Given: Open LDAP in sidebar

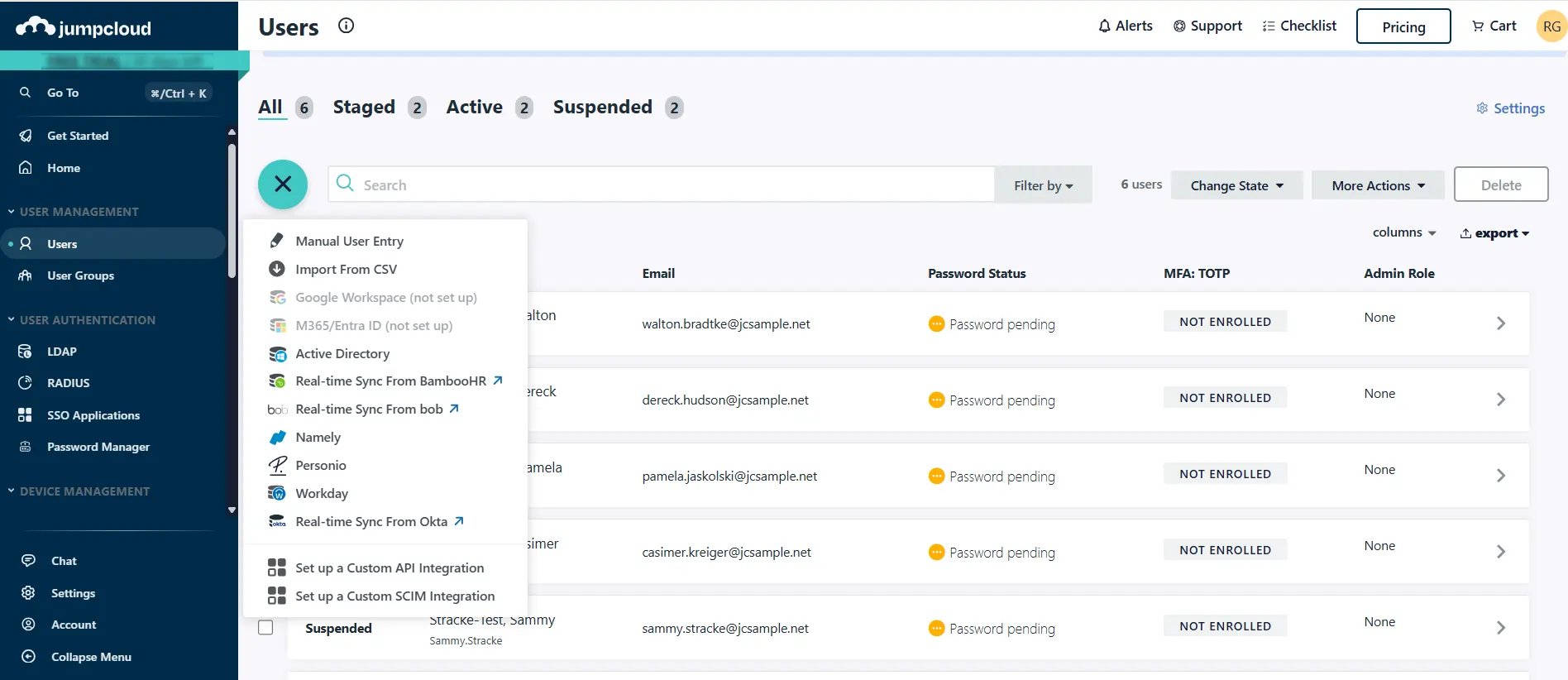Looking at the screenshot, I should pyautogui.click(x=62, y=352).
